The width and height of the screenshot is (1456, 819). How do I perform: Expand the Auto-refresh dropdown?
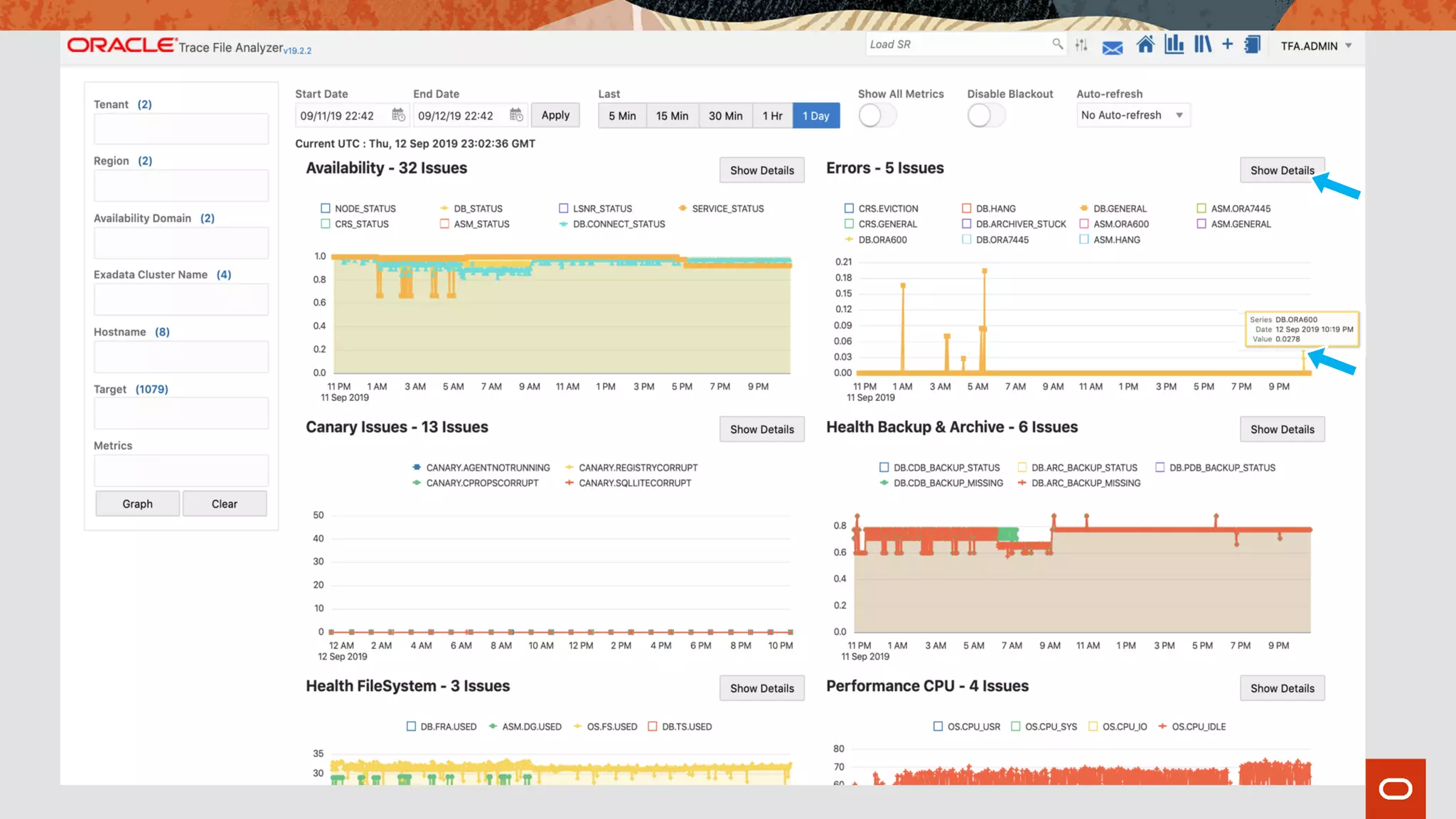click(1133, 115)
